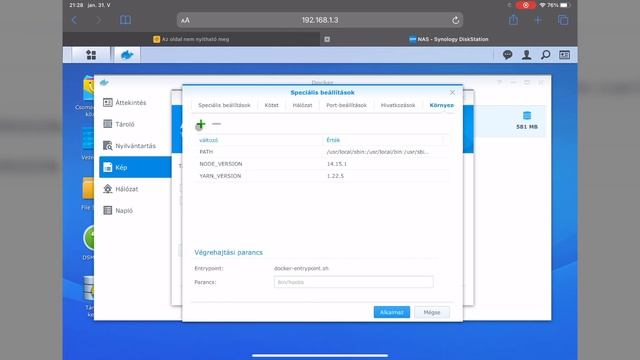Screen dimensions: 640x360
Task: Close the Speciális beállítások dialog
Action: coord(452,93)
